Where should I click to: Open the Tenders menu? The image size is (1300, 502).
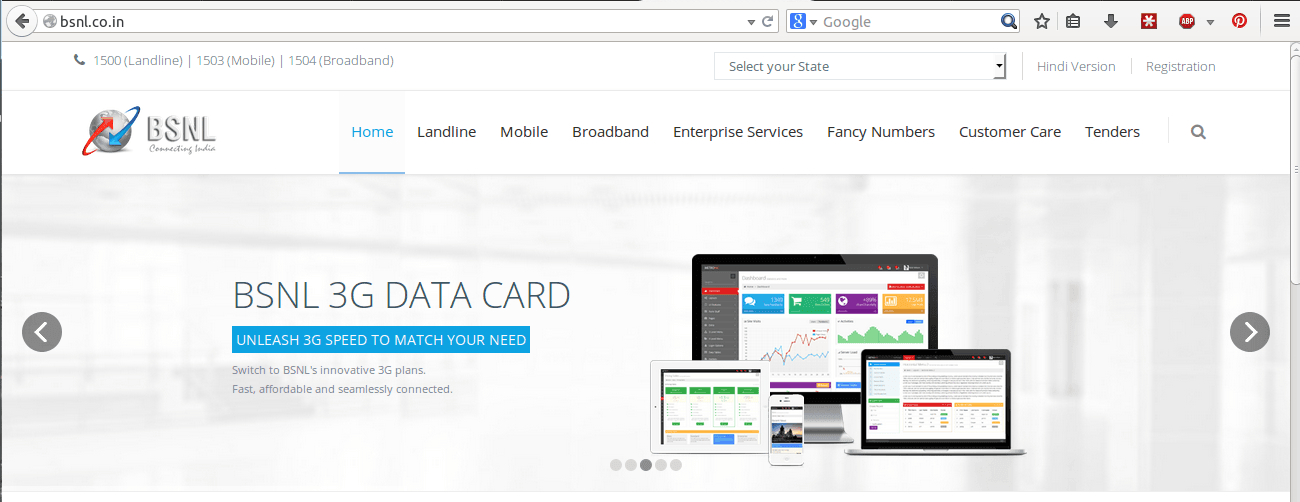[1112, 132]
